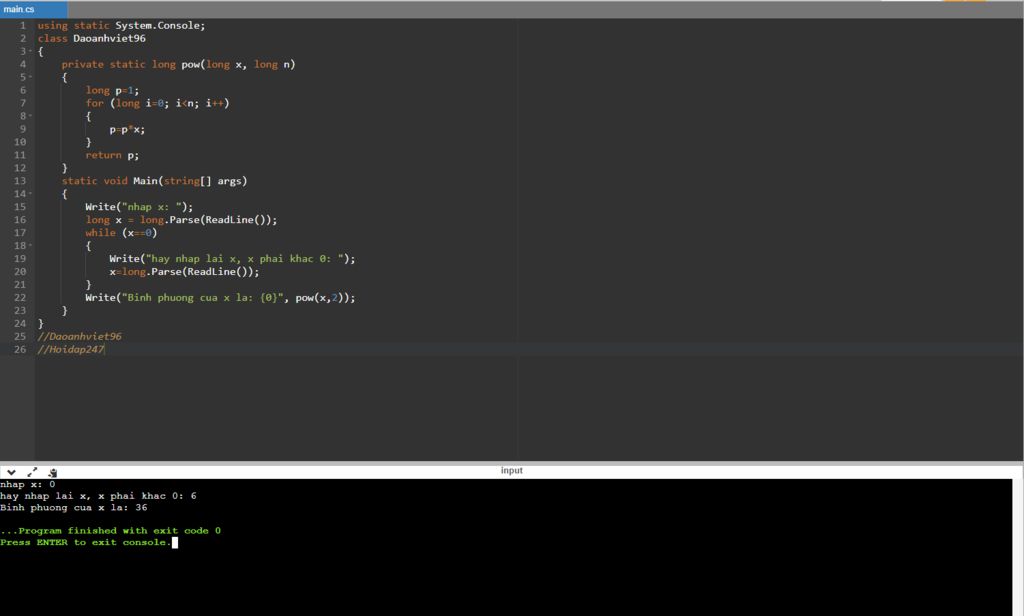The width and height of the screenshot is (1024, 616).
Task: Click the Write("nhap x: ") statement
Action: [x=139, y=207]
